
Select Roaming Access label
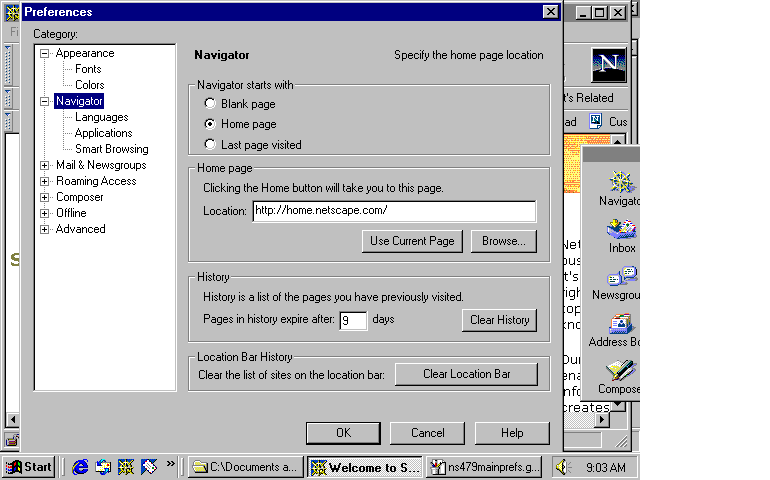pos(96,181)
